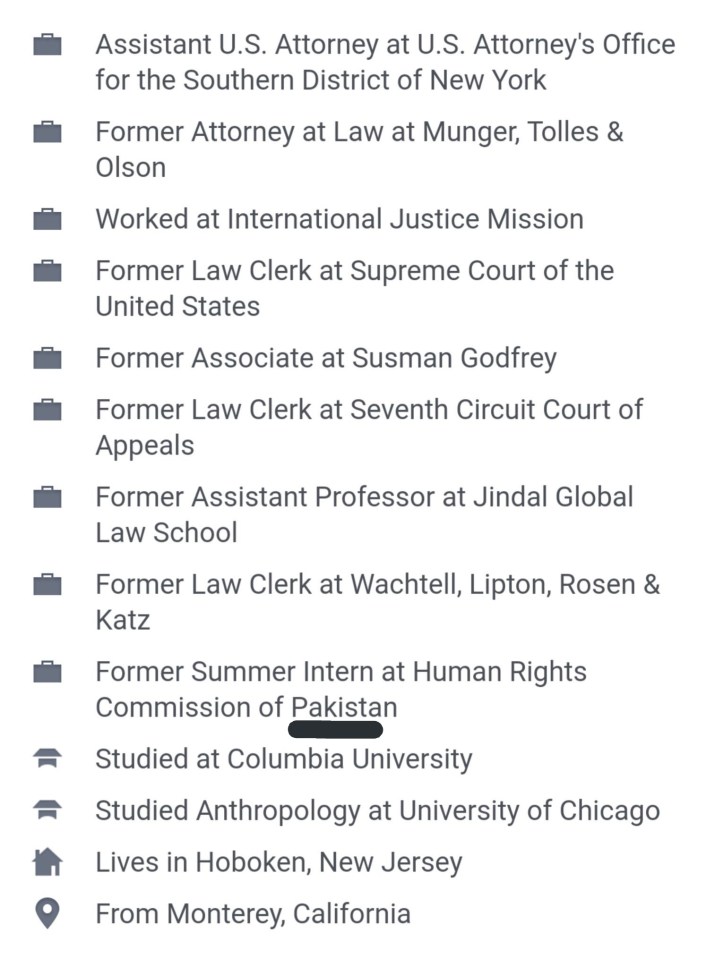Click briefcase icon beside Assistant U.S. Attorney entry
Screen dimensions: 715x967
[x=47, y=45]
